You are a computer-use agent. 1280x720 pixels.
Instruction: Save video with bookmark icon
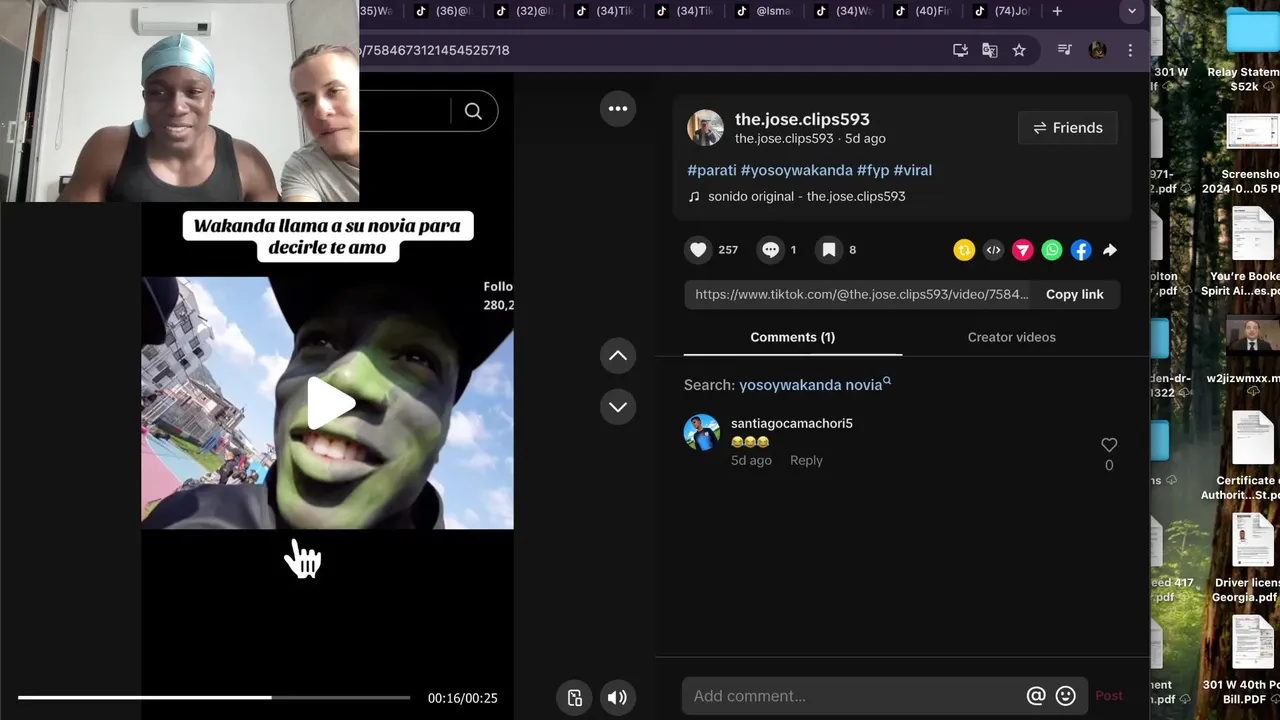pyautogui.click(x=829, y=250)
